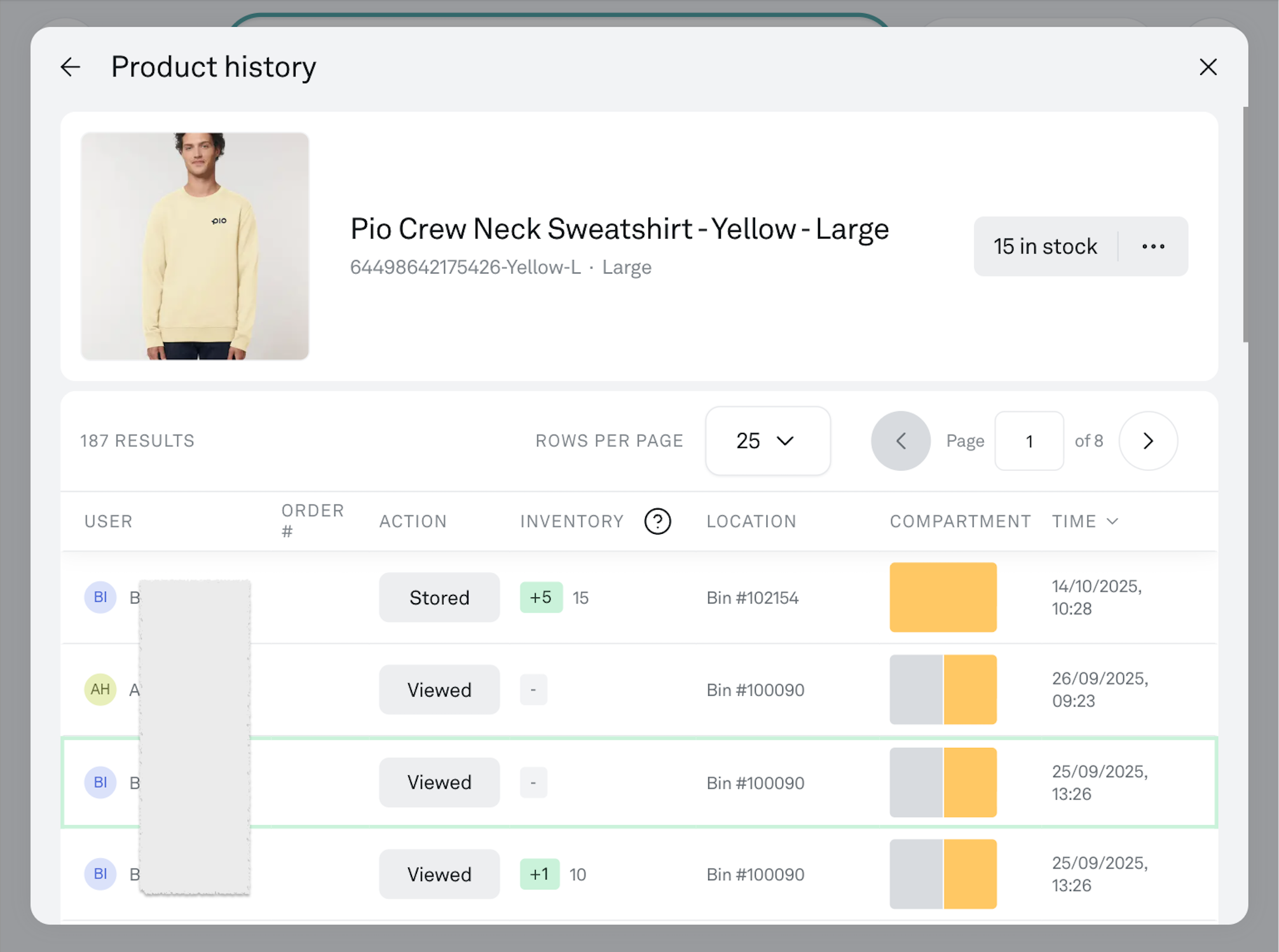Screen dimensions: 1279x952
Task: Click the +1 inventory change badge
Action: tap(539, 874)
